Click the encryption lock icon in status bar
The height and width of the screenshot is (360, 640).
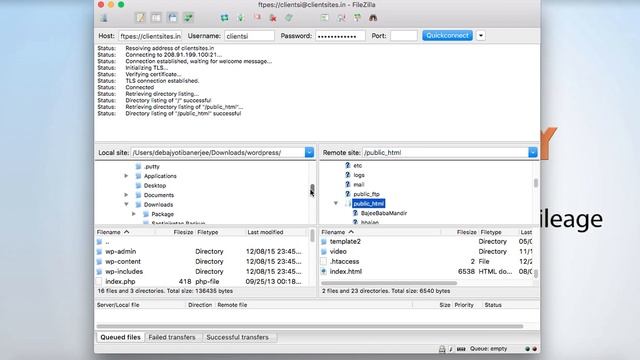[x=442, y=349]
